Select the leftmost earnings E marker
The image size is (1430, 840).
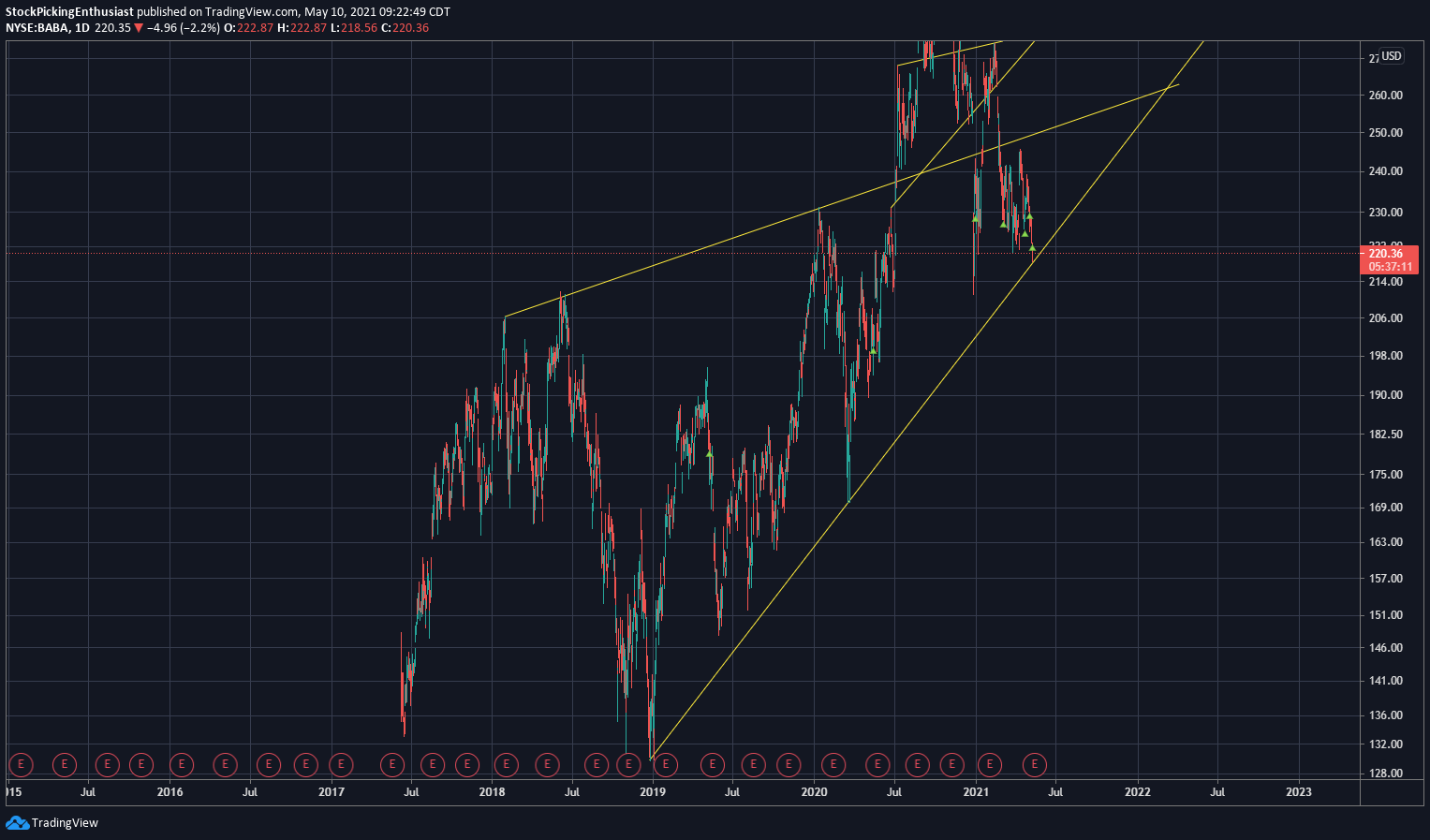pos(21,765)
